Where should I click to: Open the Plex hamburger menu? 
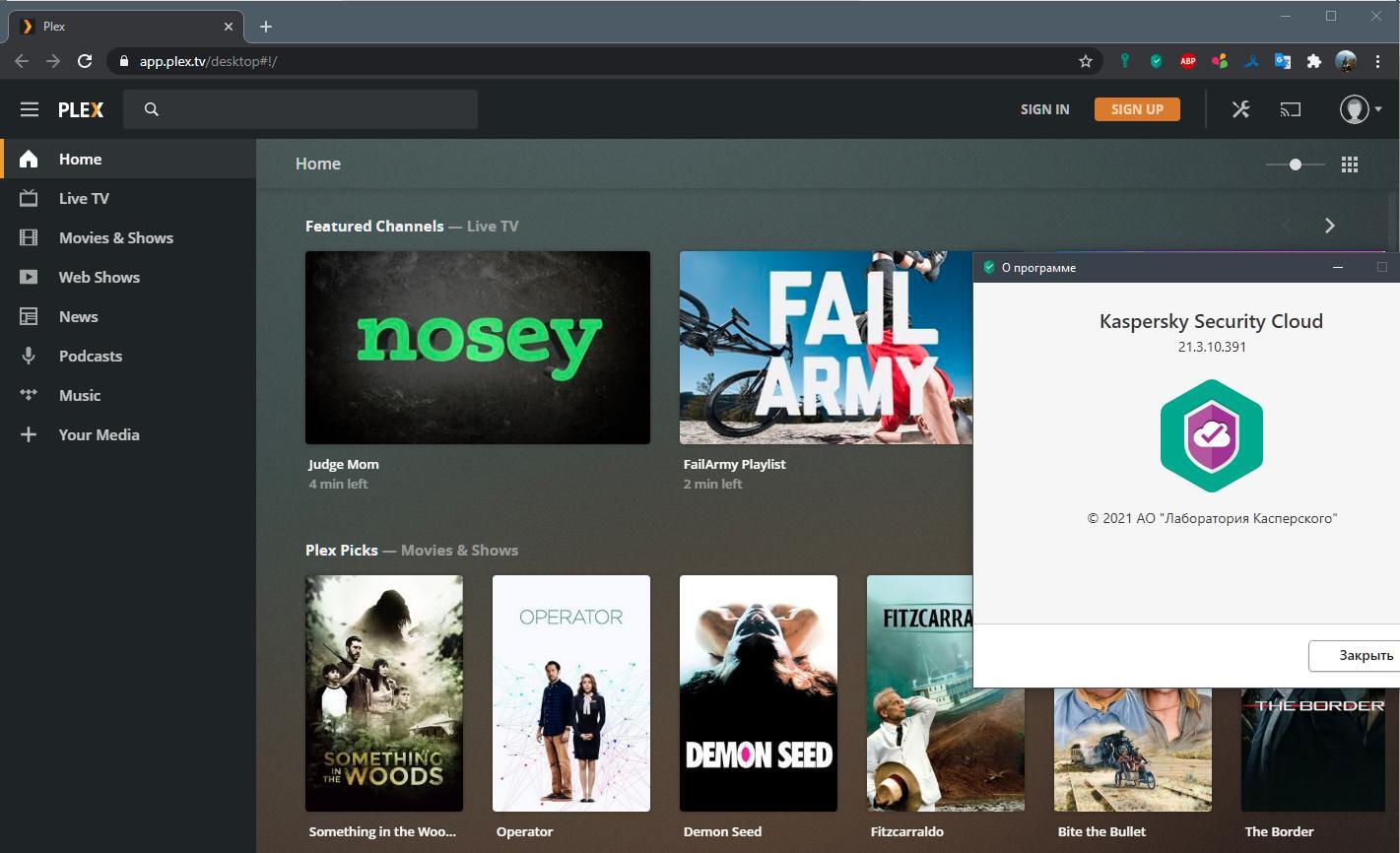tap(30, 109)
